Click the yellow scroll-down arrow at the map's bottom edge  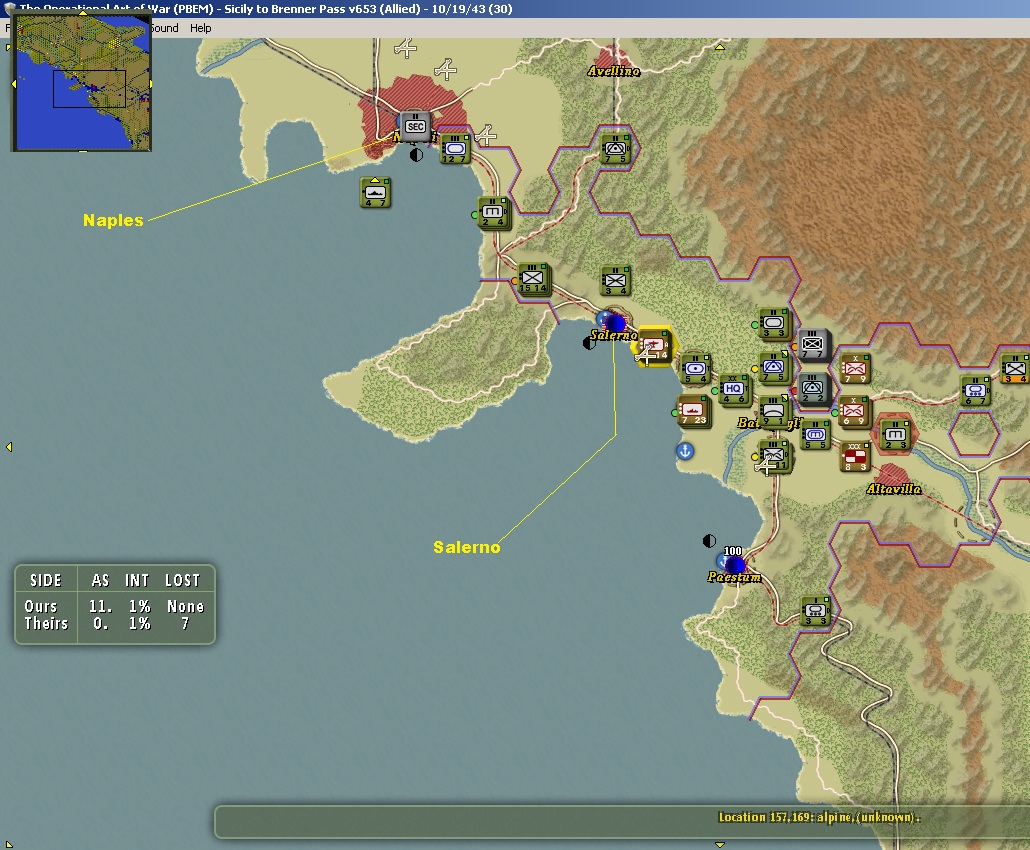[x=719, y=844]
